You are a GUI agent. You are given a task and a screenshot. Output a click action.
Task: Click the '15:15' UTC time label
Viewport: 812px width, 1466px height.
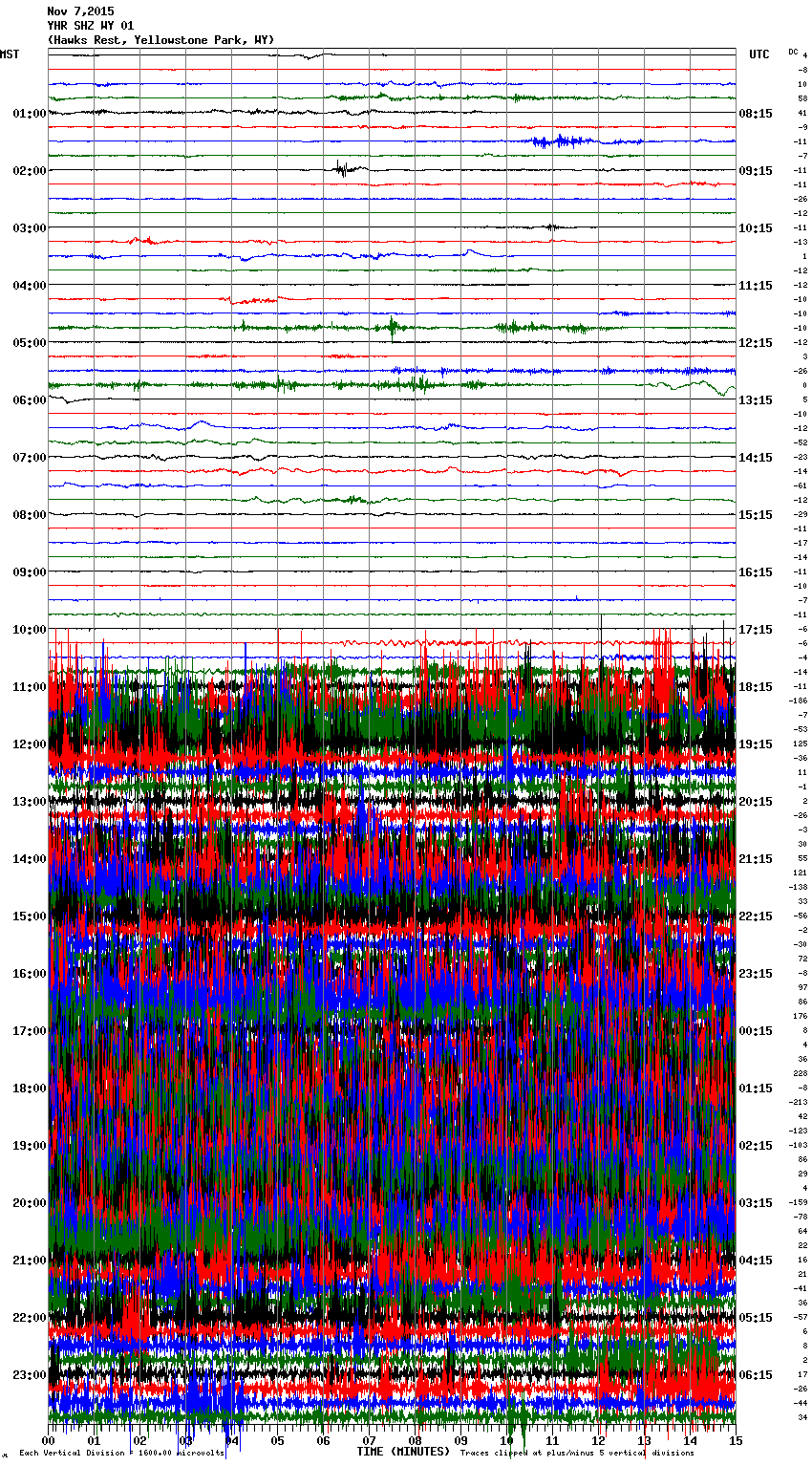(756, 515)
